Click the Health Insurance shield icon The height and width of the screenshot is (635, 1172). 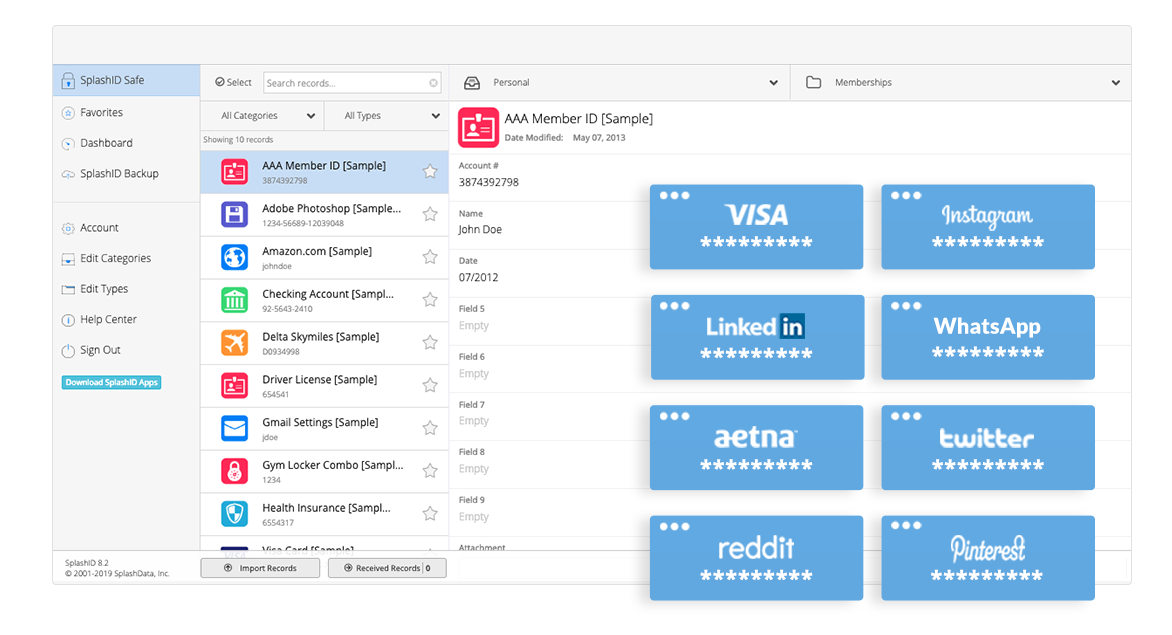(x=235, y=514)
